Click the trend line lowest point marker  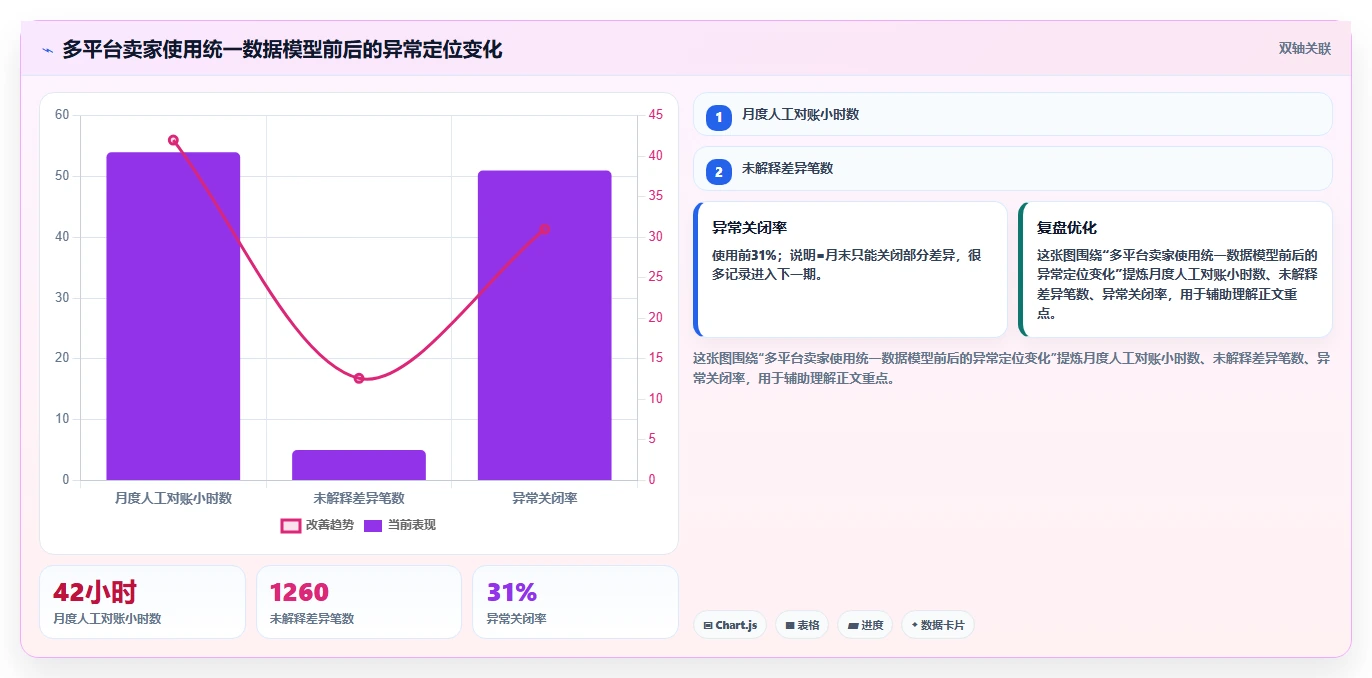click(x=359, y=378)
